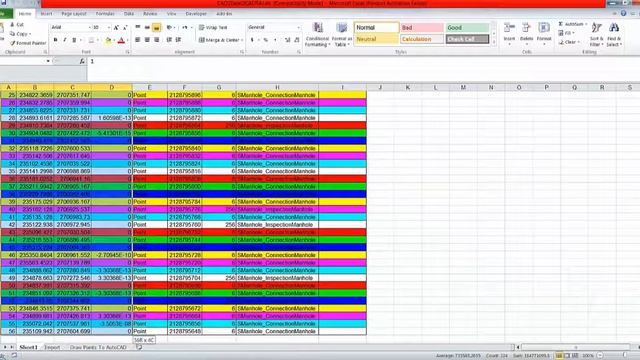This screenshot has height=360, width=640.
Task: Click the Insert Function fx icon
Action: (82, 61)
